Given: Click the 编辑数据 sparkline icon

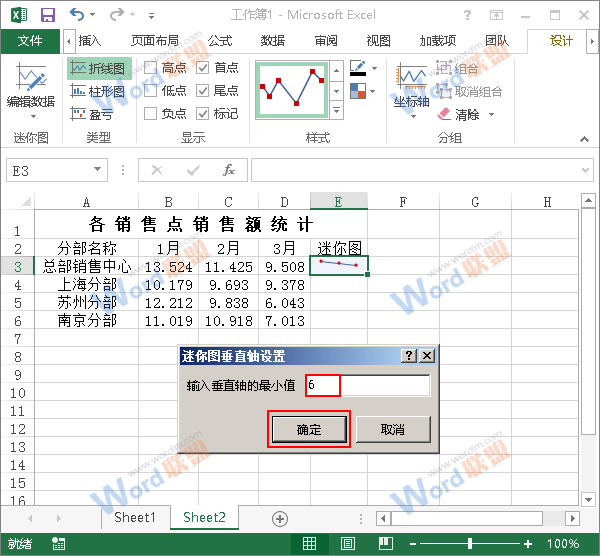Looking at the screenshot, I should click(31, 76).
